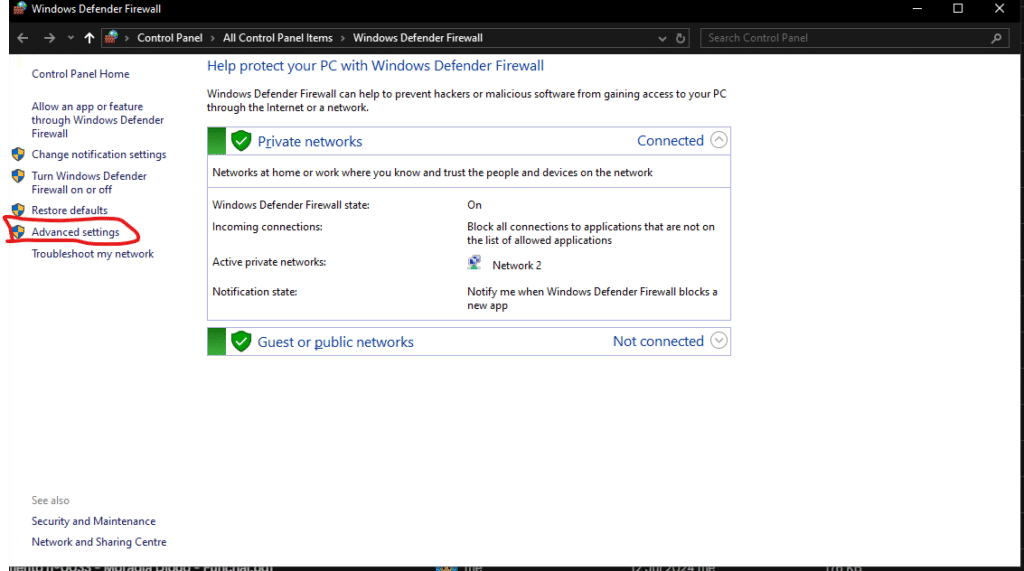Click the shield icon beside Restore defaults

coord(18,210)
